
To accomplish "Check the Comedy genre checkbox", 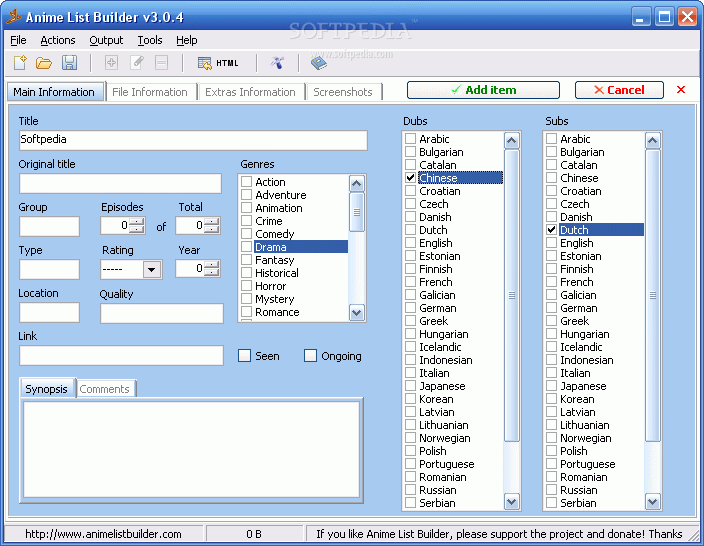I will coord(246,234).
